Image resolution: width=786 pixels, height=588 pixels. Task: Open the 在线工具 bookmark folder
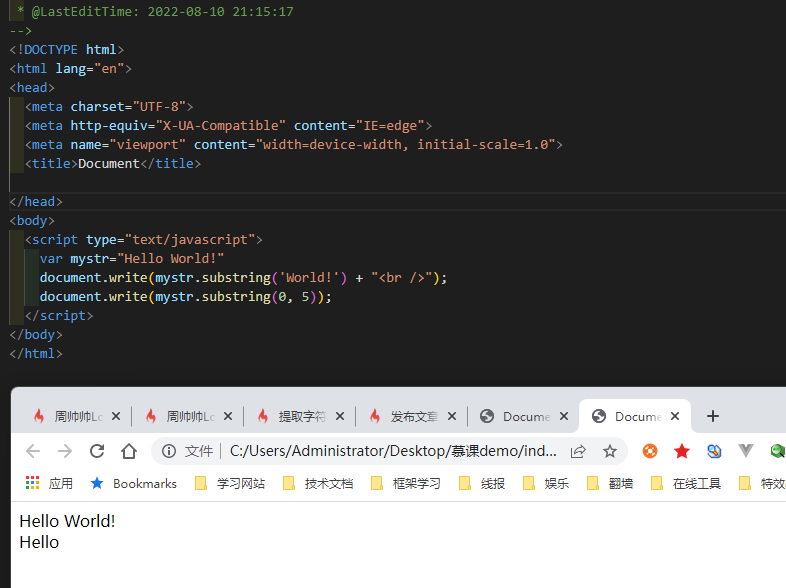[686, 483]
